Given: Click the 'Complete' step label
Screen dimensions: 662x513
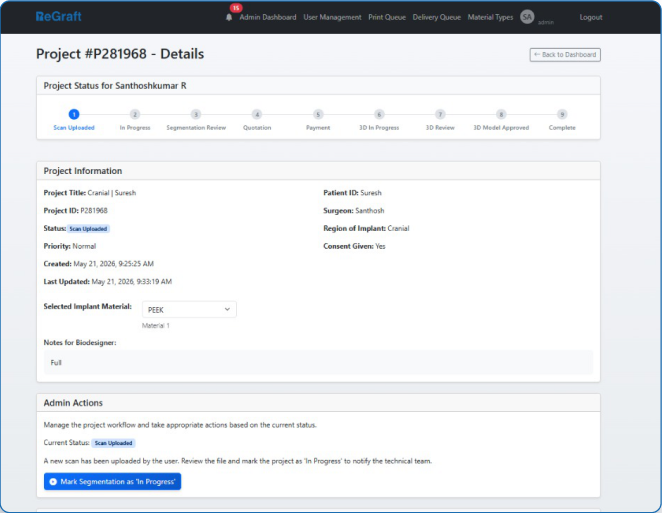Looking at the screenshot, I should (562, 128).
